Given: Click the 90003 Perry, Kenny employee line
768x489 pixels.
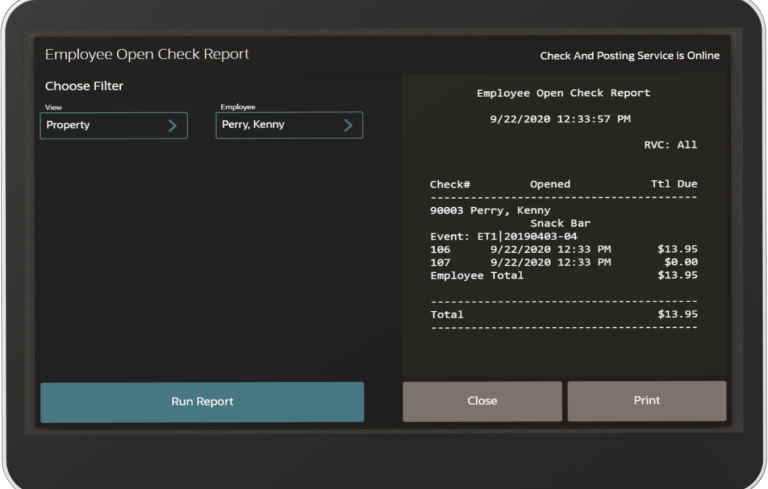Looking at the screenshot, I should (490, 211).
